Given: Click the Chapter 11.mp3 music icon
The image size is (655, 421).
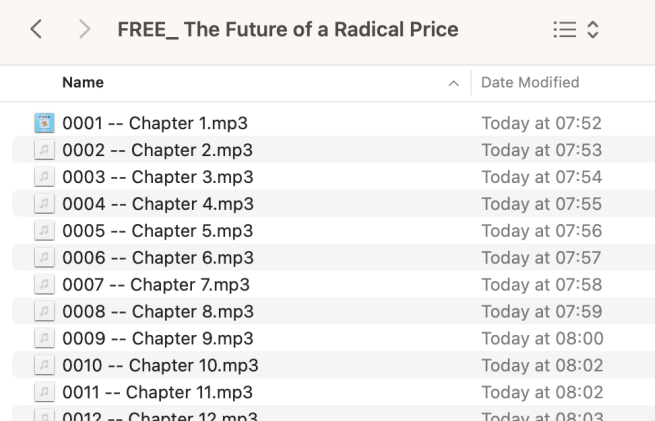Looking at the screenshot, I should tap(44, 392).
